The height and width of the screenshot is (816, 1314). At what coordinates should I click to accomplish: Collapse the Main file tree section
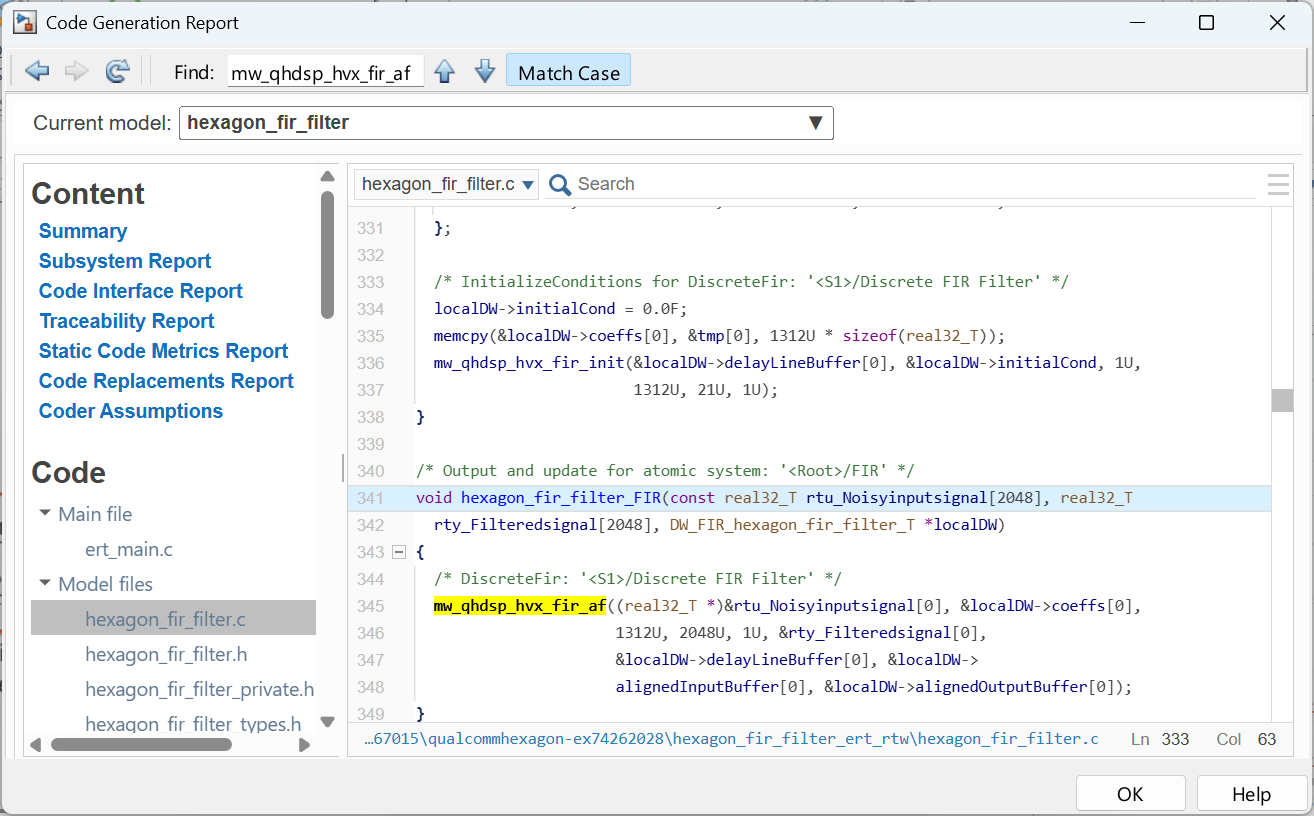pos(45,513)
